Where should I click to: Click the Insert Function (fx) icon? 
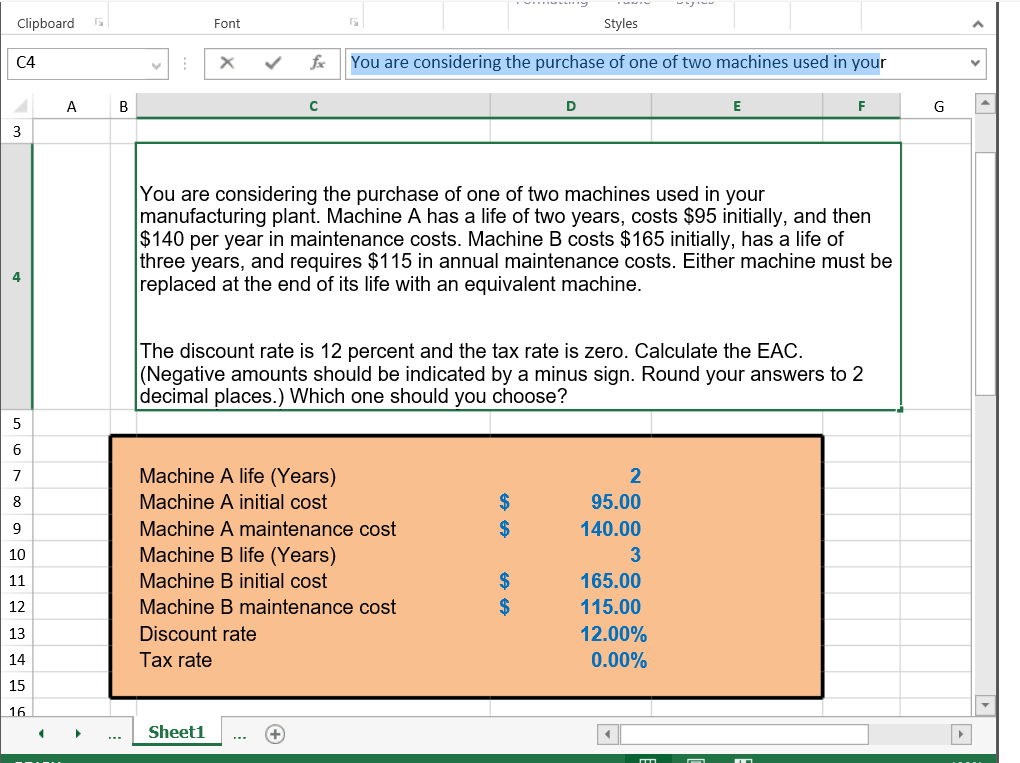[x=318, y=63]
